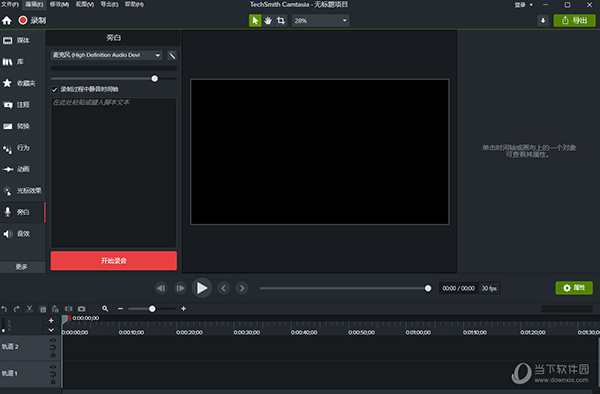This screenshot has height=394, width=600.
Task: Click the audio setup wizard icon beside microphone
Action: [172, 55]
